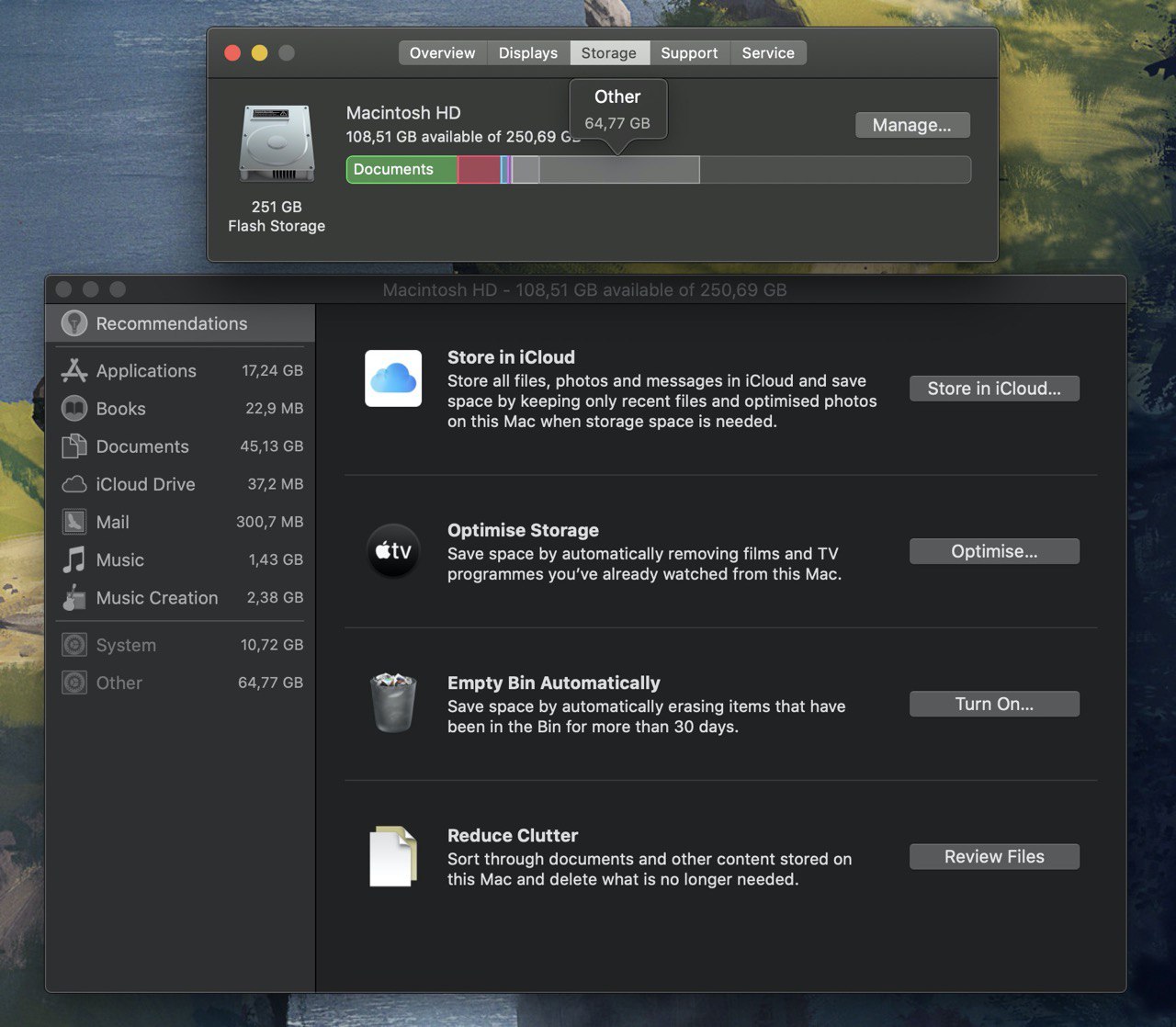Click the Apple TV icon
The image size is (1176, 1027).
point(393,551)
